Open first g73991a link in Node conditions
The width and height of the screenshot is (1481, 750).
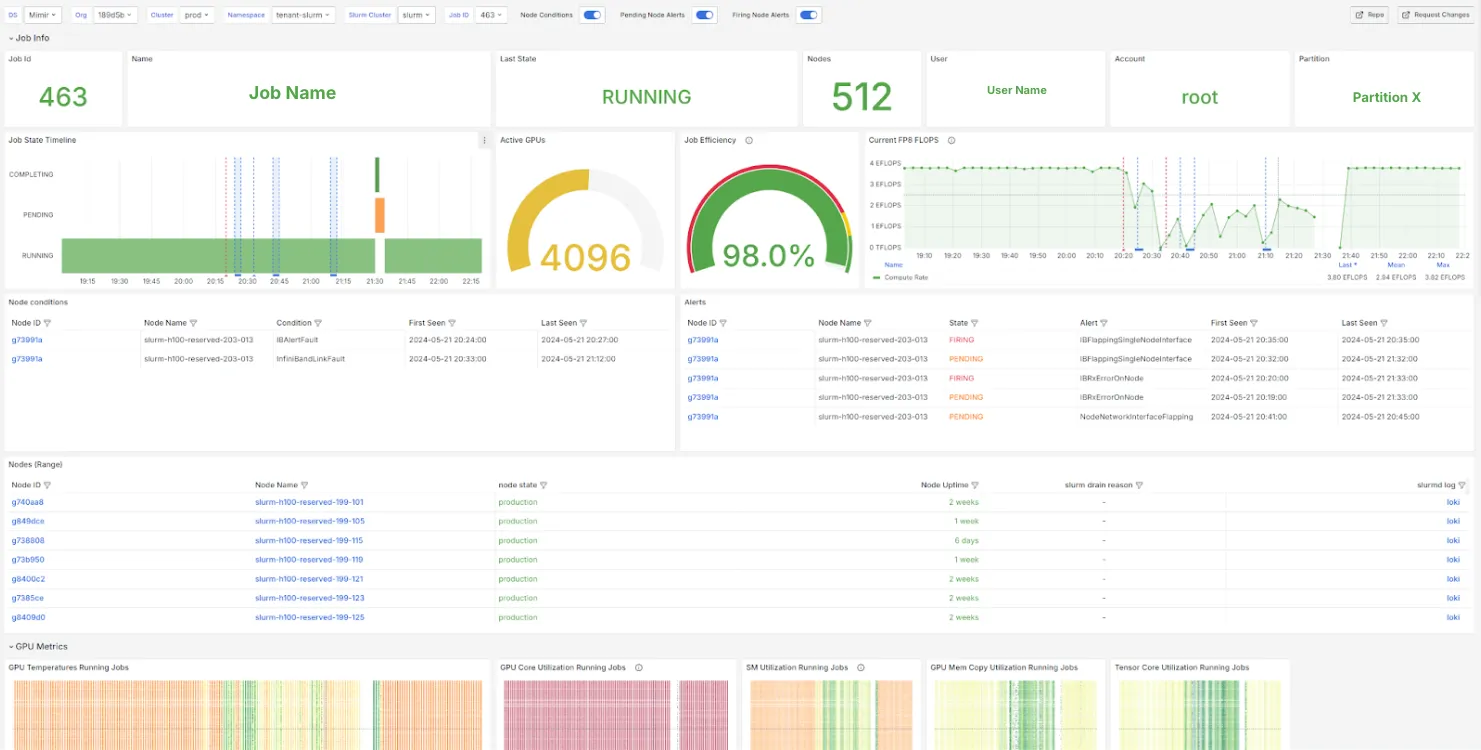pos(27,340)
